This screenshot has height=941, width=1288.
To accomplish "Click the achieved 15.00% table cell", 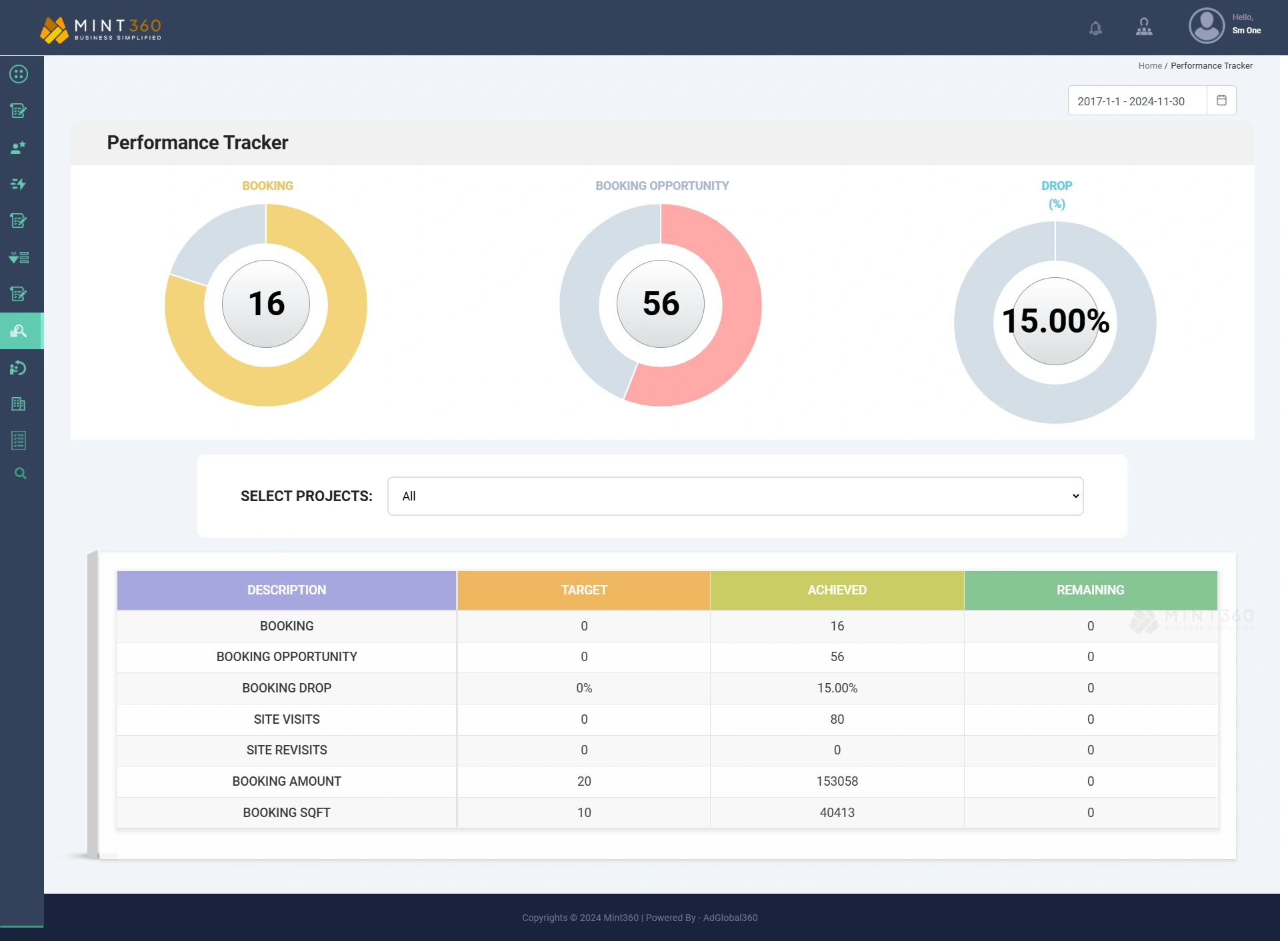I will [837, 688].
